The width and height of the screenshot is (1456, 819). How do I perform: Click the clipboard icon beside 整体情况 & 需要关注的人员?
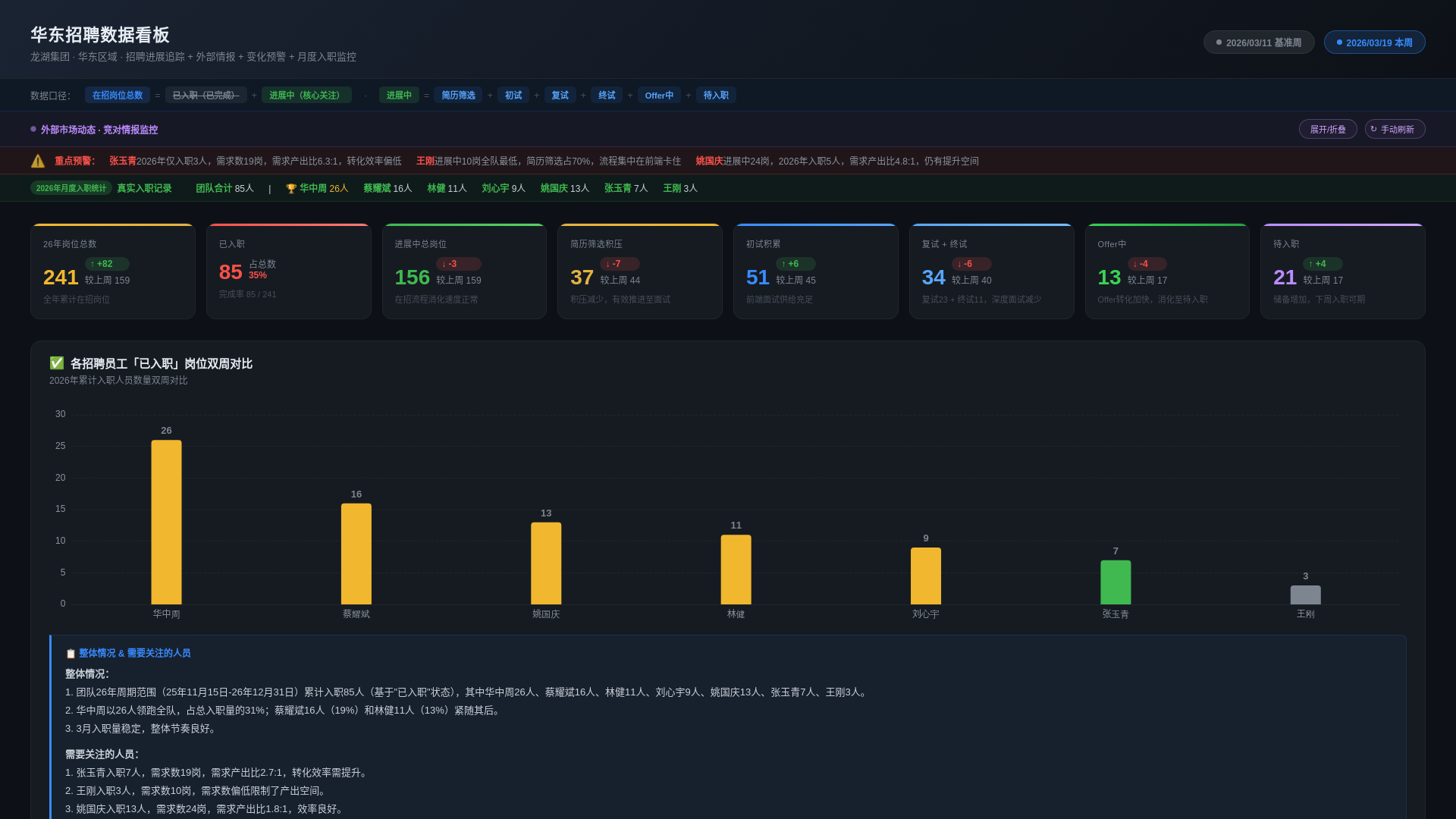(71, 654)
